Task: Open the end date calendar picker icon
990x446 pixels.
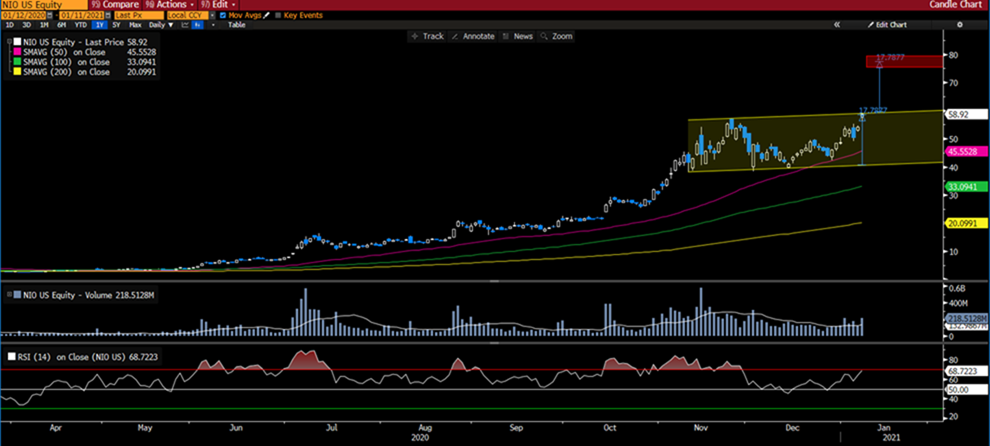Action: click(107, 15)
